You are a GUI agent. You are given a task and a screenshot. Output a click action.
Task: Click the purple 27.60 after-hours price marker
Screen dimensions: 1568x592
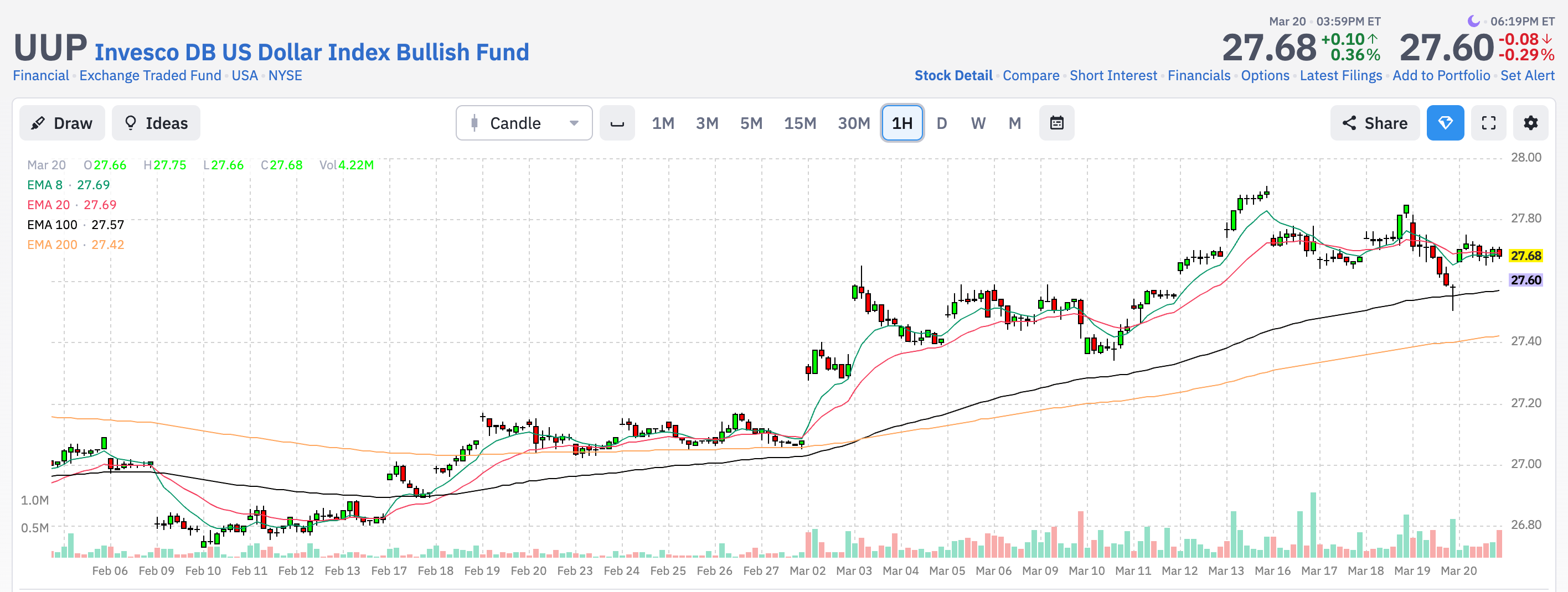(1526, 280)
